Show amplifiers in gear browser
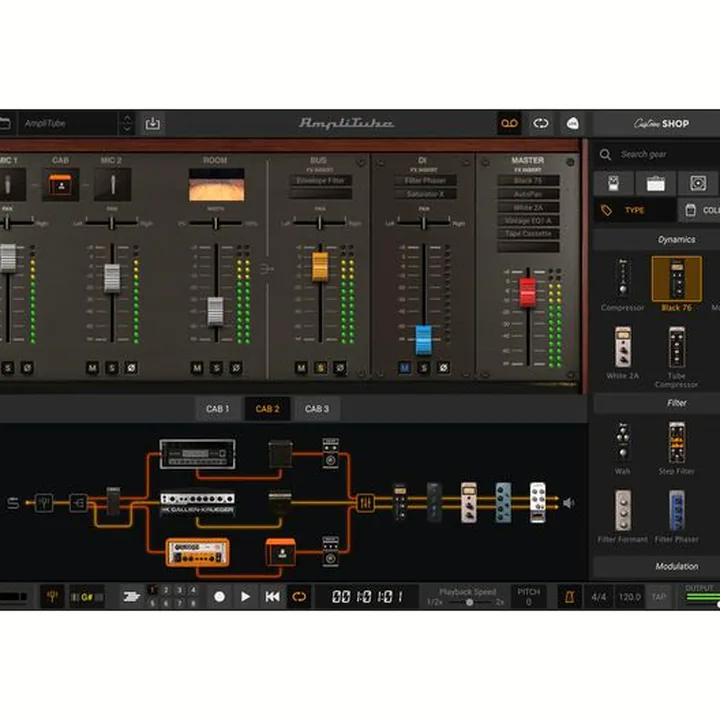720x720 pixels. (656, 184)
